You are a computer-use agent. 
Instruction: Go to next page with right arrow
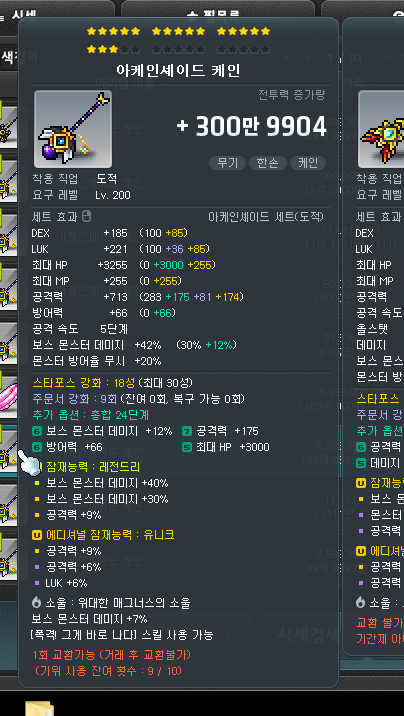[385, 58]
